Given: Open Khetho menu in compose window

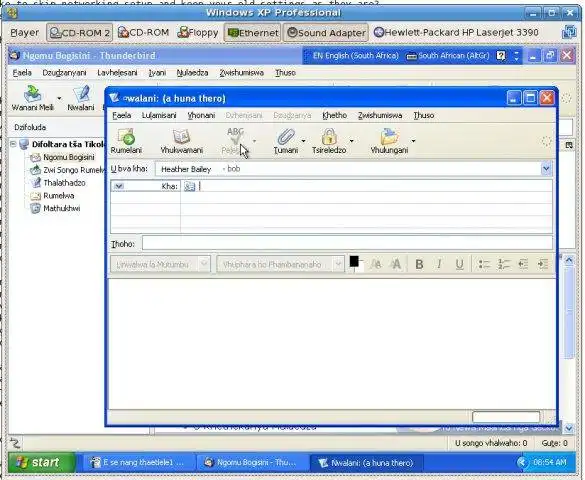Looking at the screenshot, I should coord(334,115).
